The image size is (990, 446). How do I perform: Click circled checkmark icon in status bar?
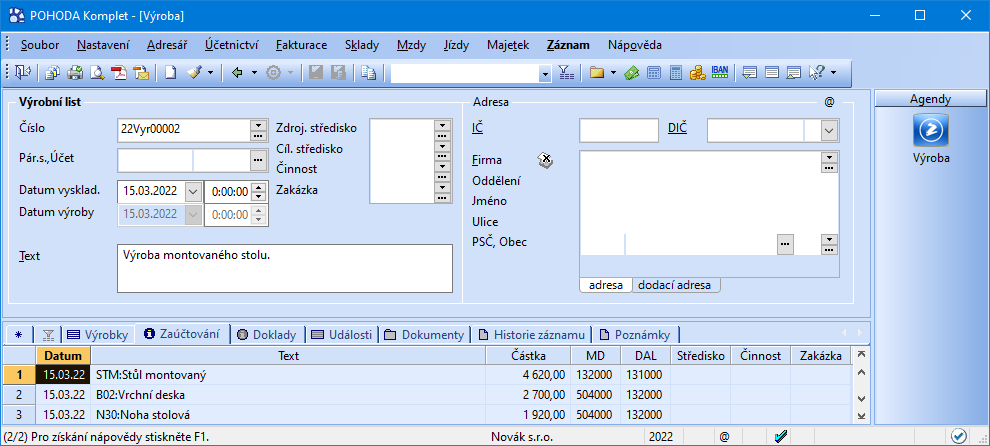tap(959, 436)
